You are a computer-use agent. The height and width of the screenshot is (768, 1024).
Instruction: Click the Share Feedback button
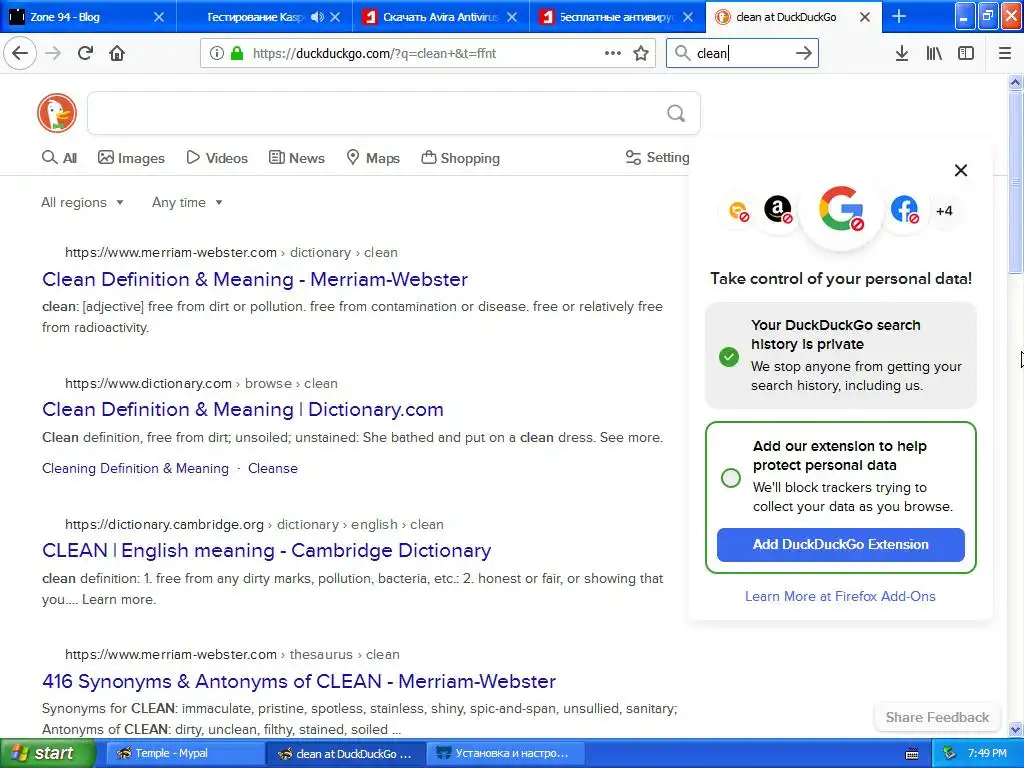[x=937, y=717]
